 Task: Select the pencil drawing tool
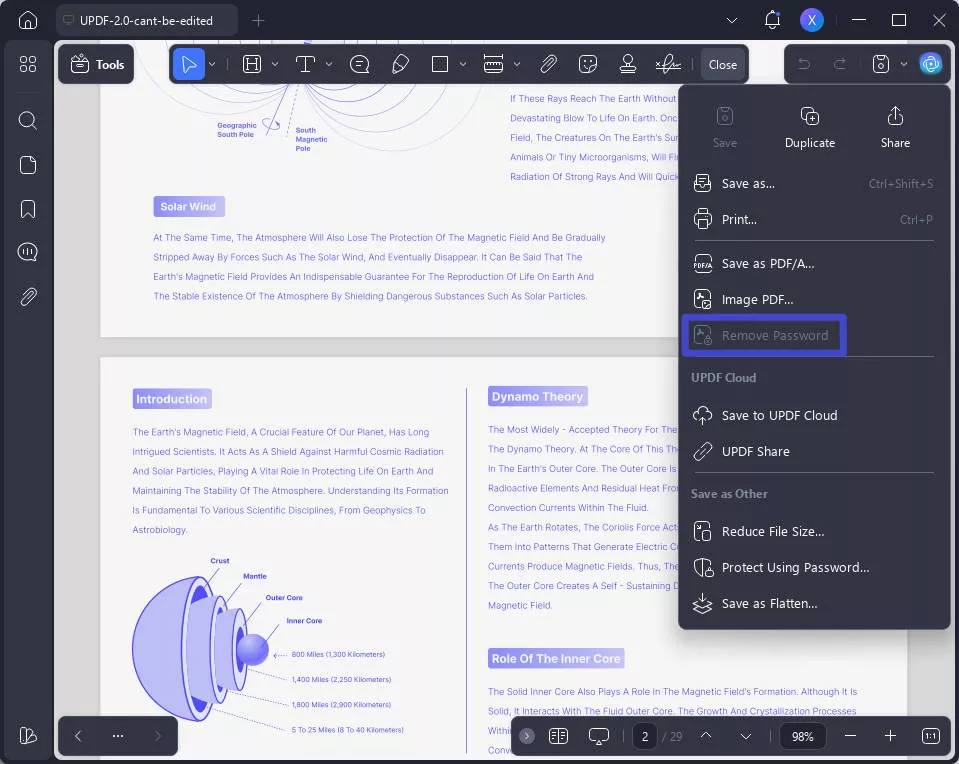[x=400, y=64]
